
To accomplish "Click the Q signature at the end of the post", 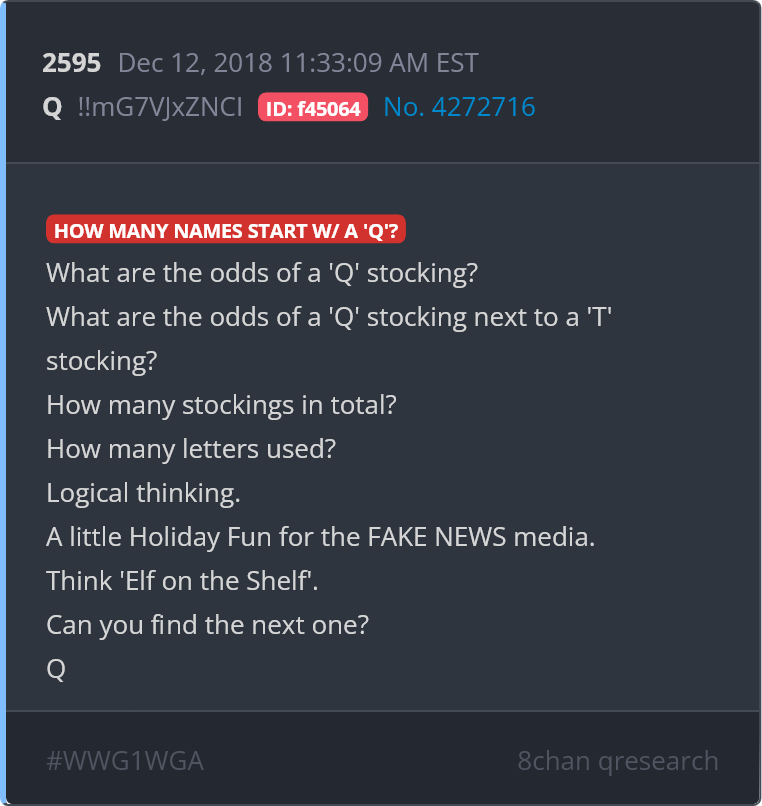I will (x=56, y=669).
